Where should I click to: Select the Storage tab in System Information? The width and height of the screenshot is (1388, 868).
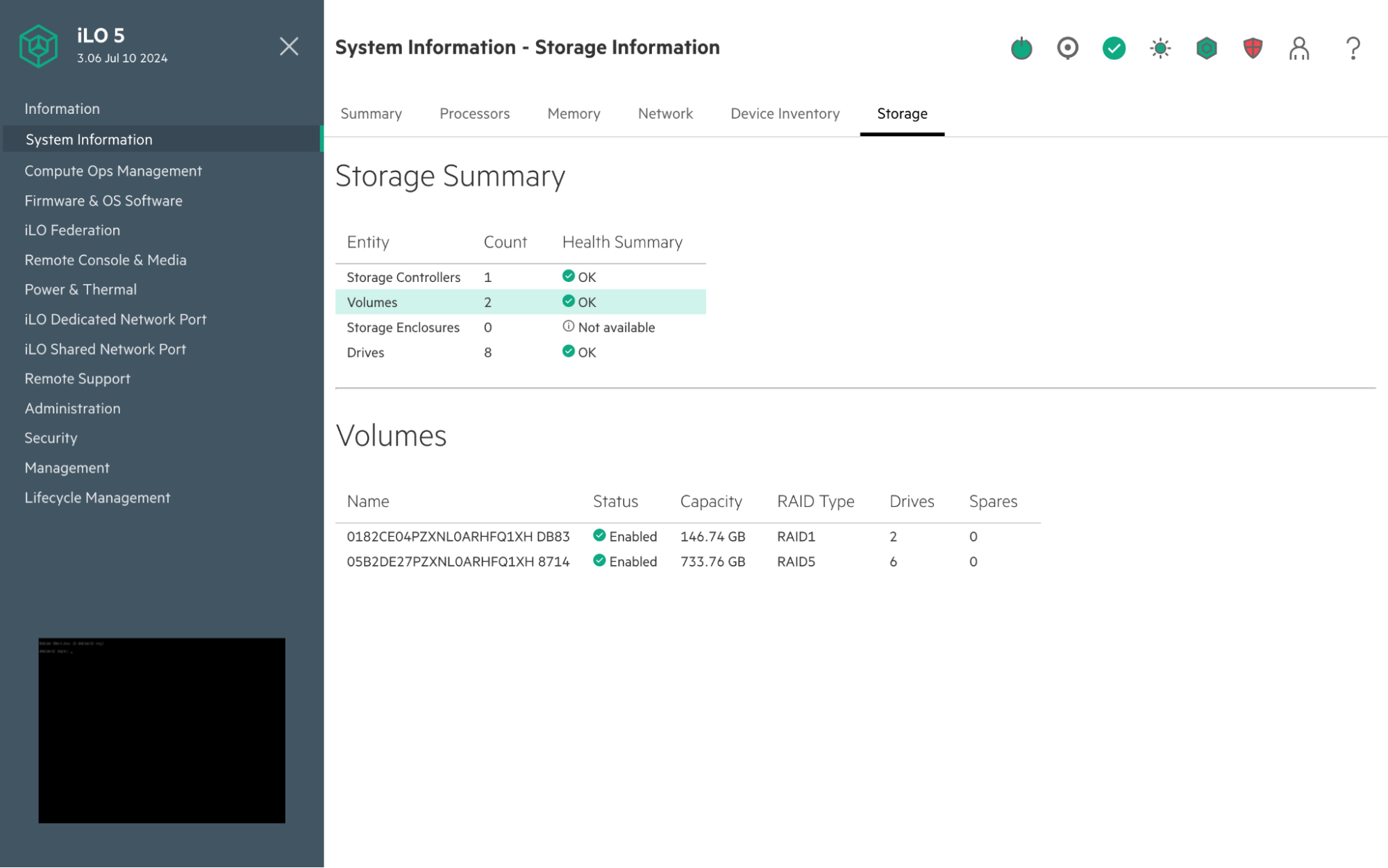(x=902, y=113)
